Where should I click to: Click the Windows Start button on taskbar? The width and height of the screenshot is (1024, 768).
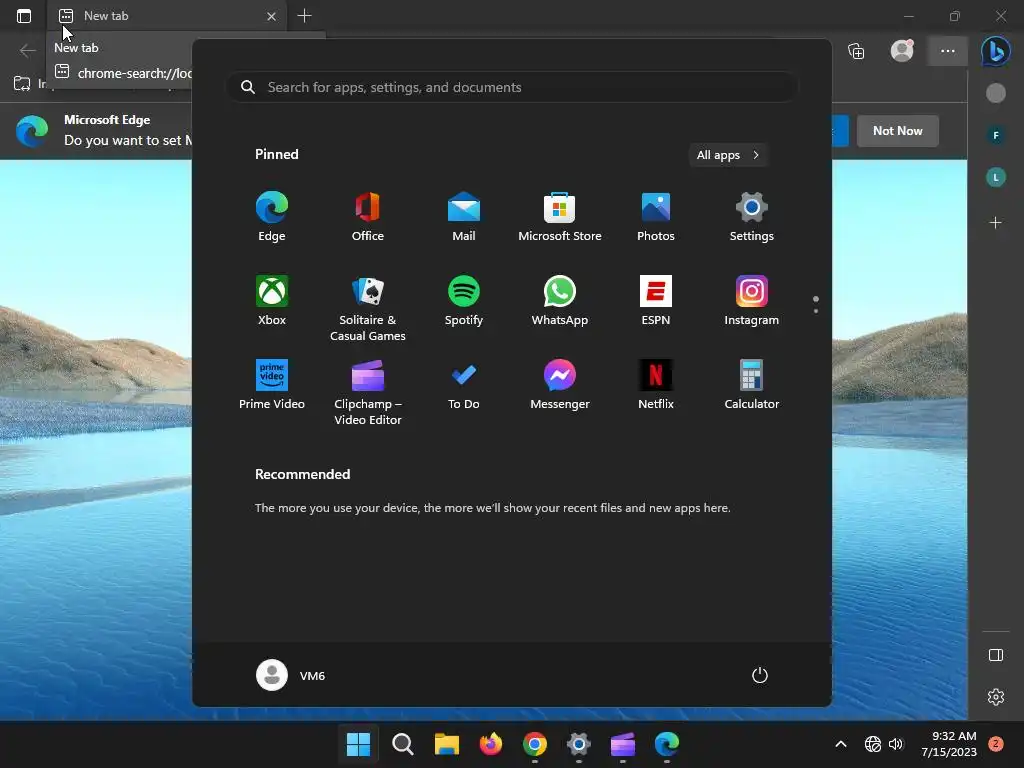359,744
